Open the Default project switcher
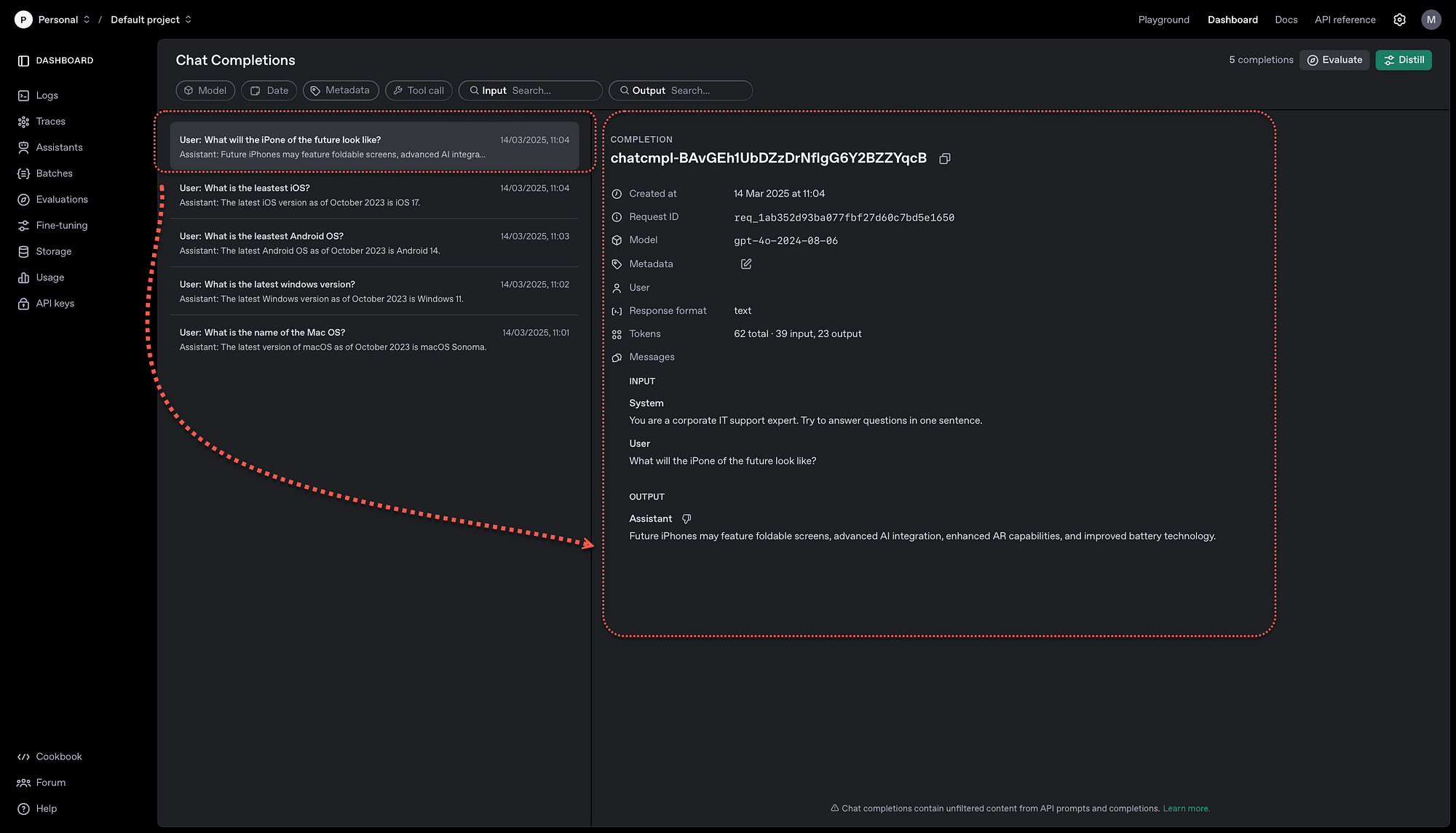This screenshot has height=833, width=1456. 151,20
